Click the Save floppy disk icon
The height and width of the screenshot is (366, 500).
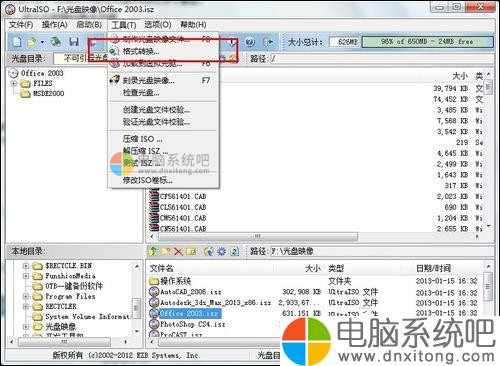coord(74,42)
